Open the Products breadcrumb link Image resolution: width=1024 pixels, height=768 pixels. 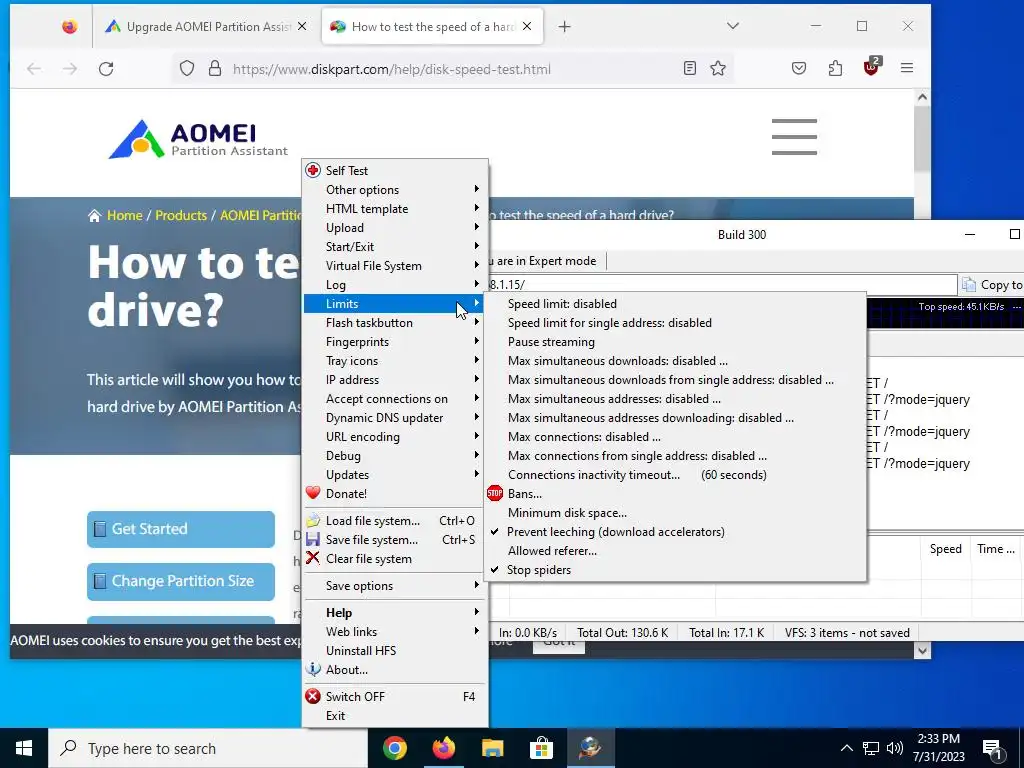181,216
